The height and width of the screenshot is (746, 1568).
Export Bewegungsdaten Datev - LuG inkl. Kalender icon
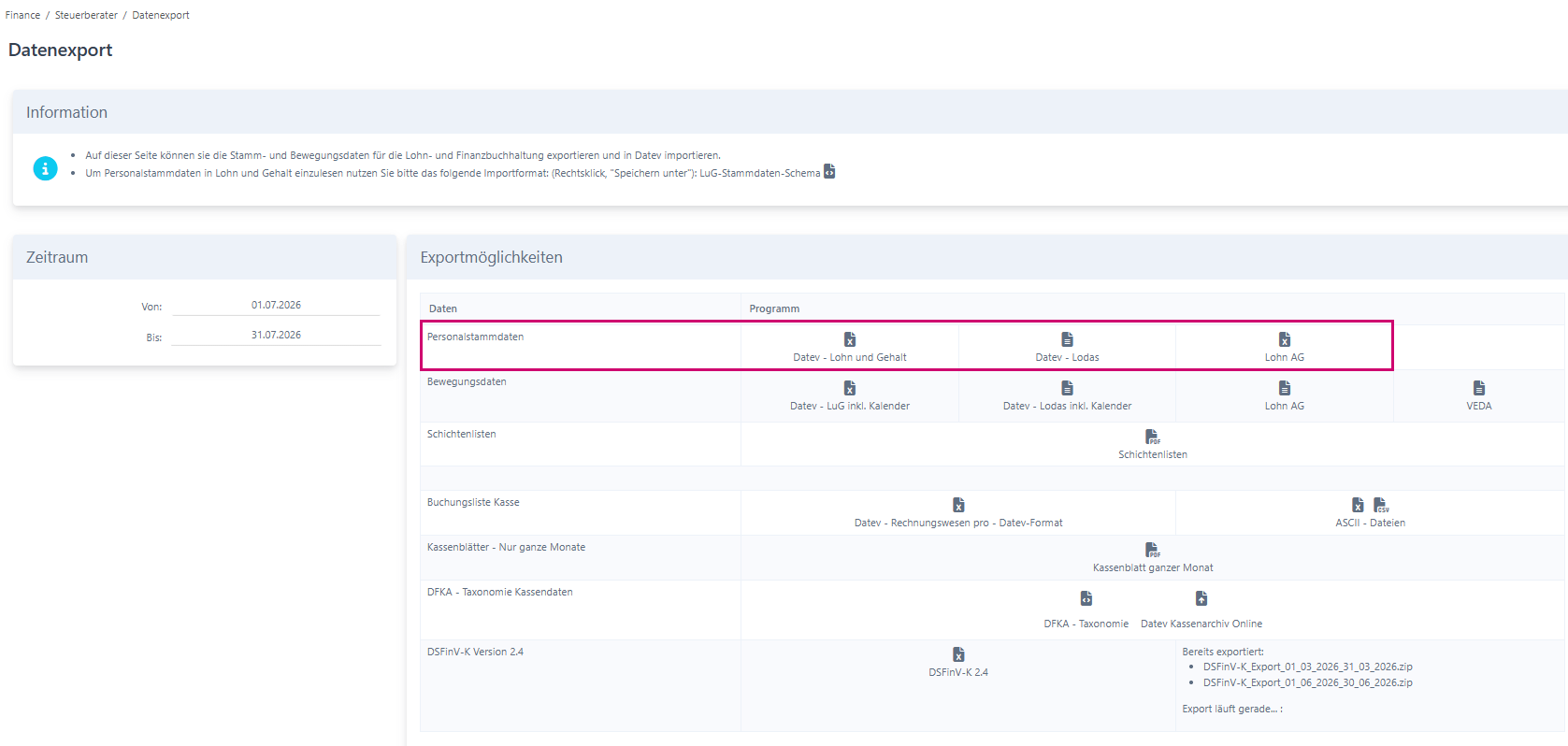pos(850,388)
